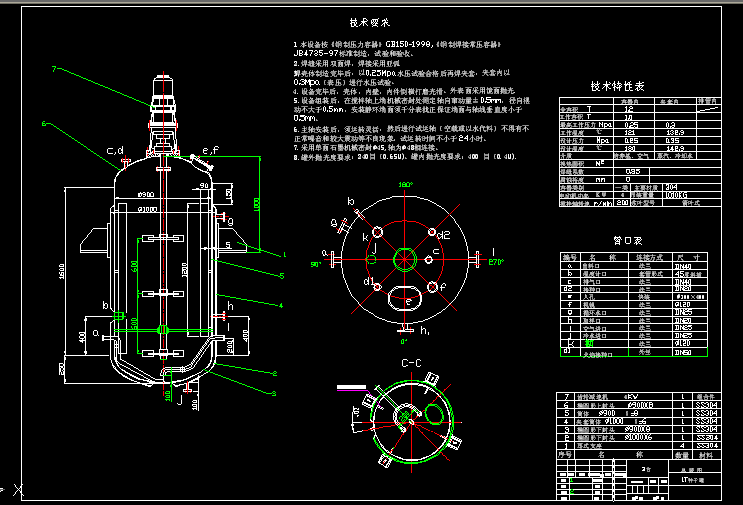Click the 尺寸 header in nozzle table

689,257
